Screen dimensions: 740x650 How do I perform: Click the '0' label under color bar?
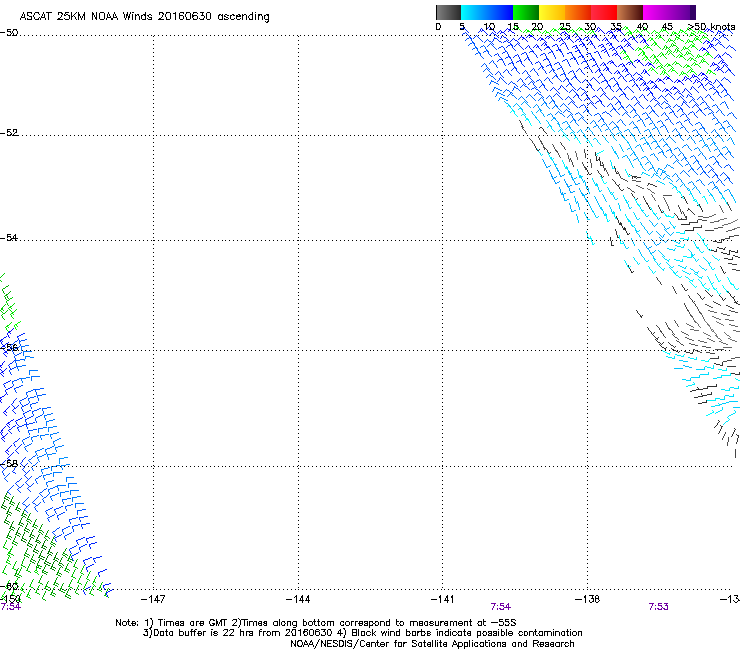[438, 27]
